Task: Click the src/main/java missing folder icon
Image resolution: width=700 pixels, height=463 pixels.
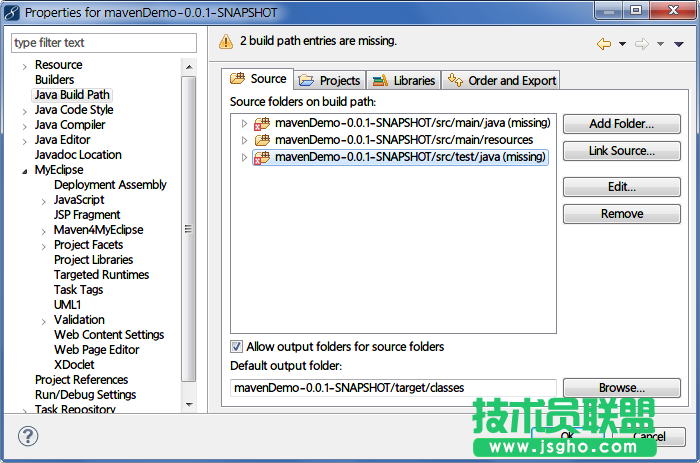Action: 262,124
